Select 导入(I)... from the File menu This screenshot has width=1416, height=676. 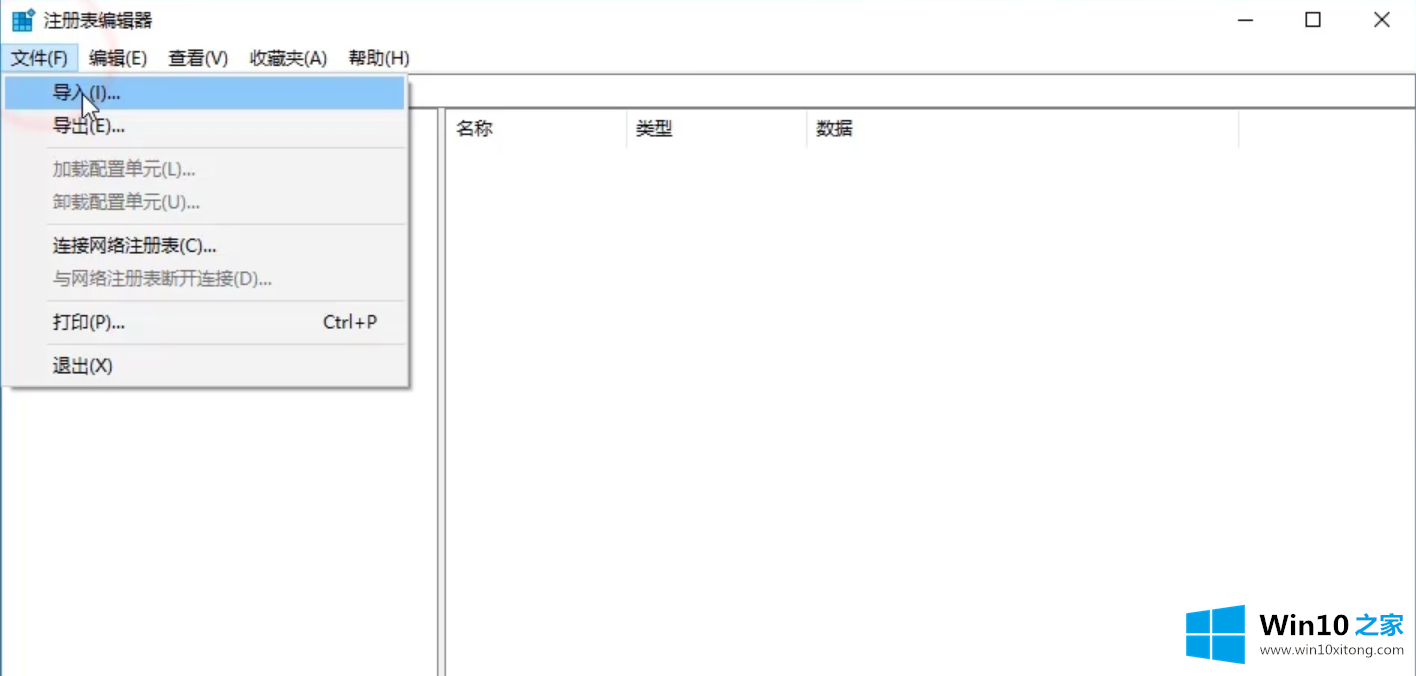[x=86, y=93]
